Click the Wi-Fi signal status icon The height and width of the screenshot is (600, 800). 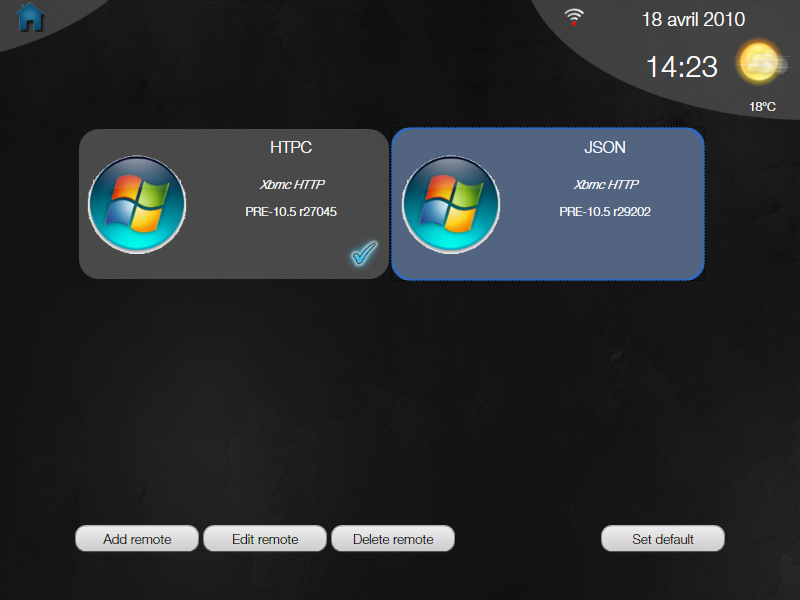coord(574,16)
